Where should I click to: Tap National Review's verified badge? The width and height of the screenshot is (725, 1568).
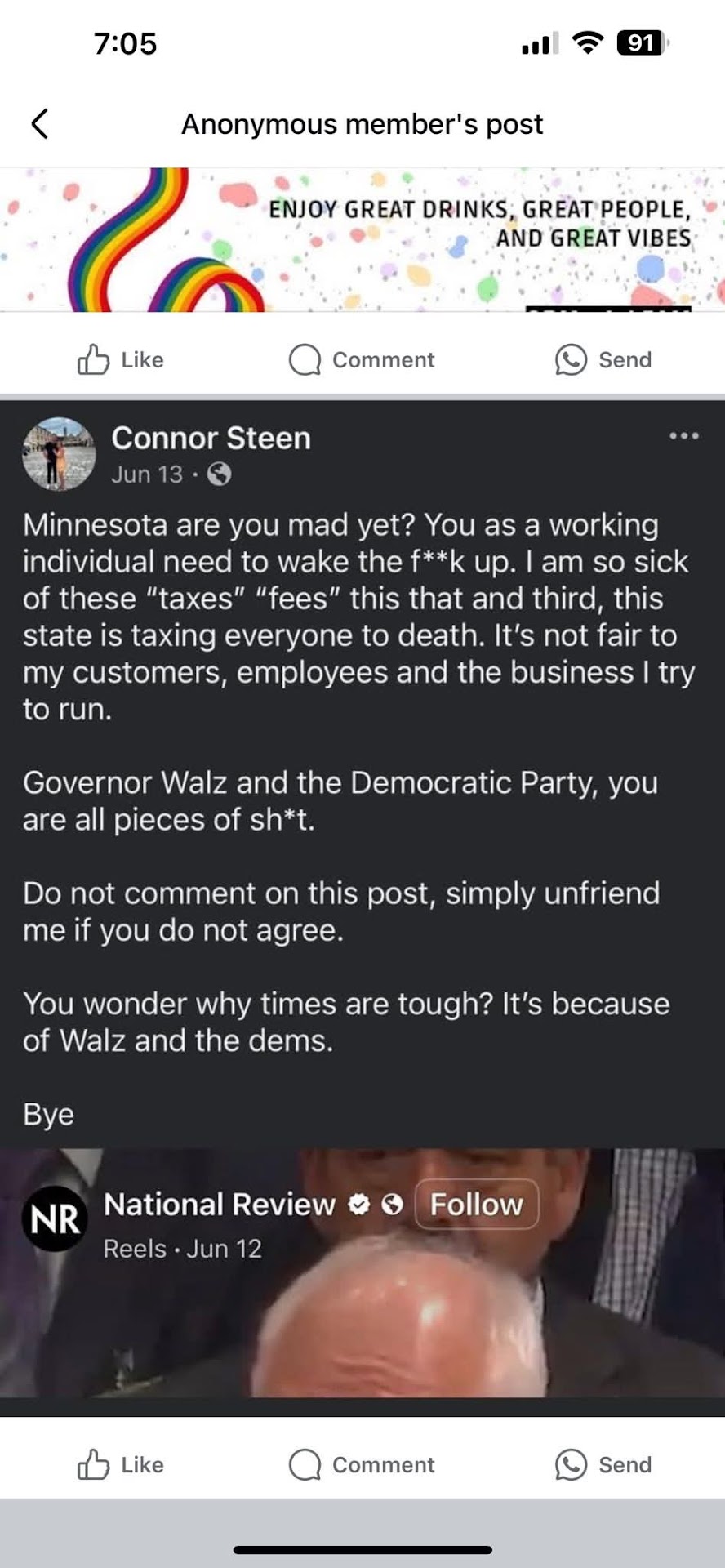(359, 1204)
